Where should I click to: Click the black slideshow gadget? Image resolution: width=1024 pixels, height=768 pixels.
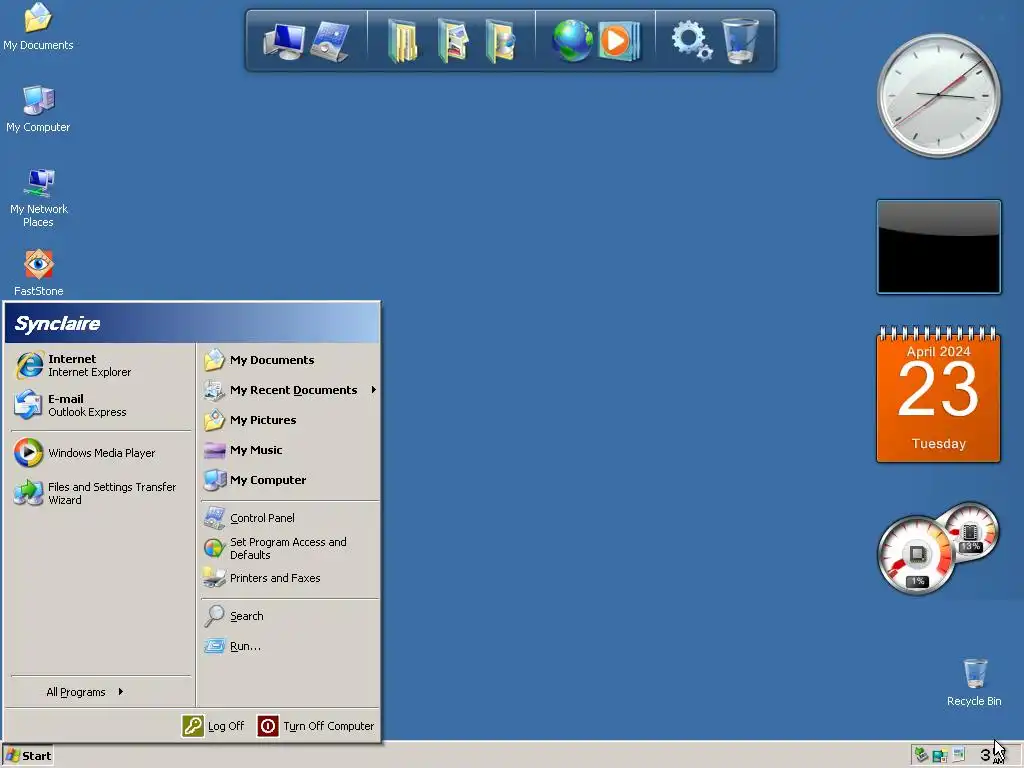[938, 247]
